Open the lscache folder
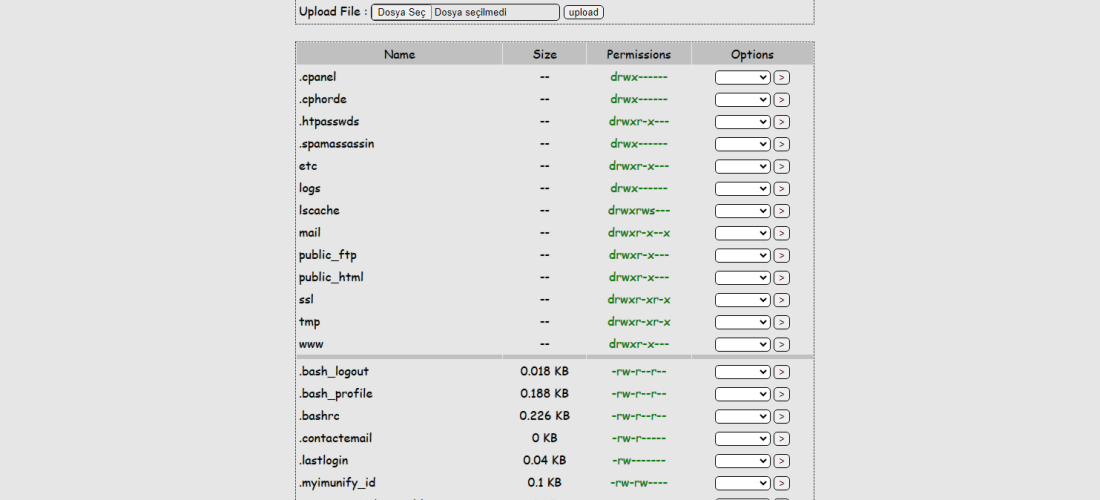The image size is (1100, 500). 319,210
